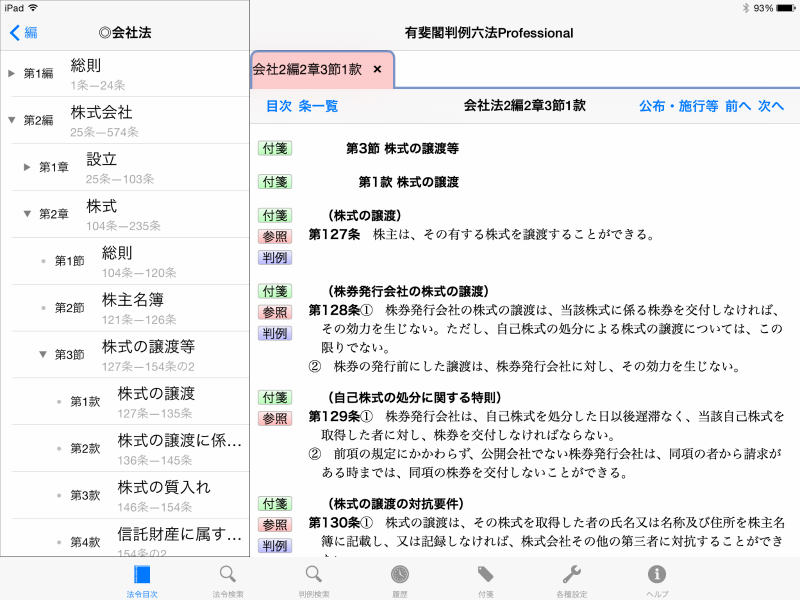
Task: Click article heading (株式の譲渡)
Action: (364, 216)
